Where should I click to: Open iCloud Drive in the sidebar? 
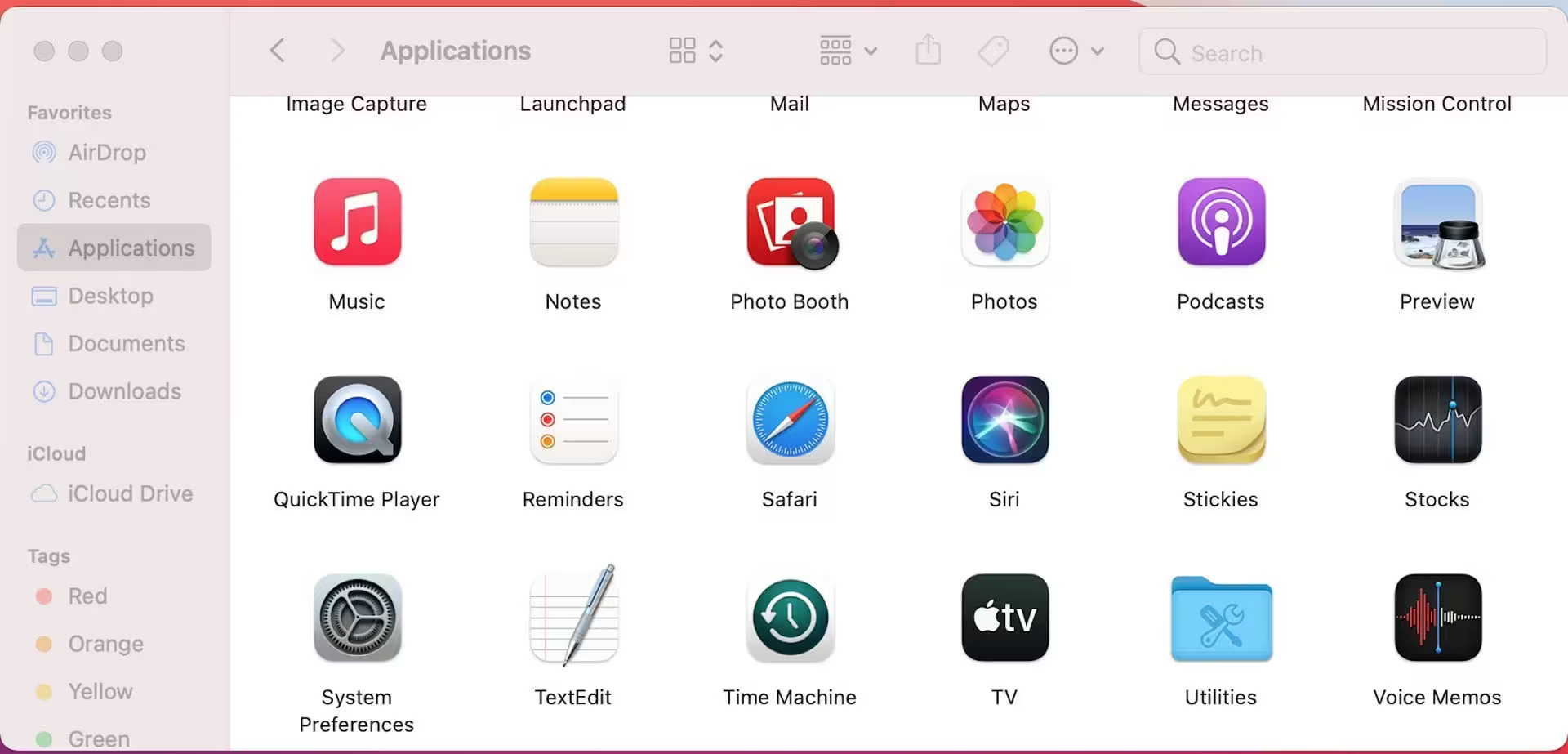point(114,493)
